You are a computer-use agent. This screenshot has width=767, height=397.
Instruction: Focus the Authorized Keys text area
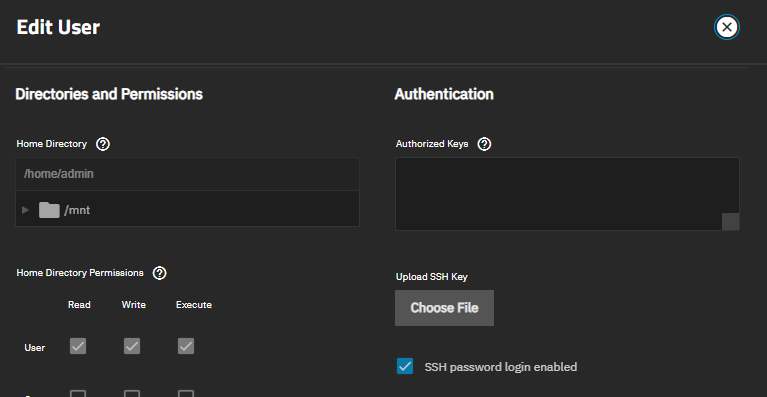point(567,194)
